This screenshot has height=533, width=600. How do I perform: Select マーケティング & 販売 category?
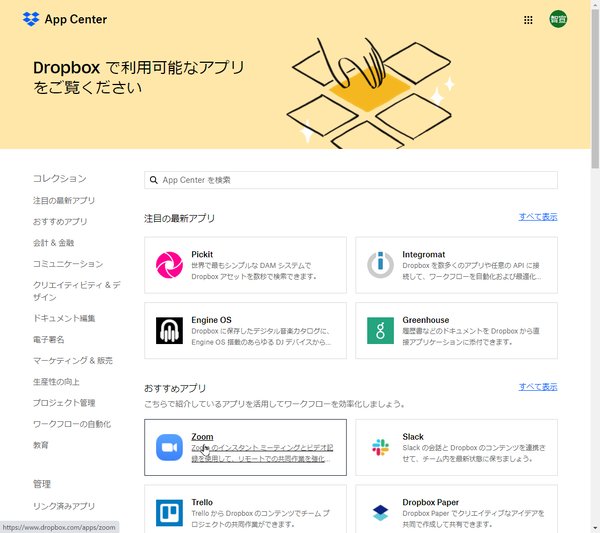tap(73, 360)
